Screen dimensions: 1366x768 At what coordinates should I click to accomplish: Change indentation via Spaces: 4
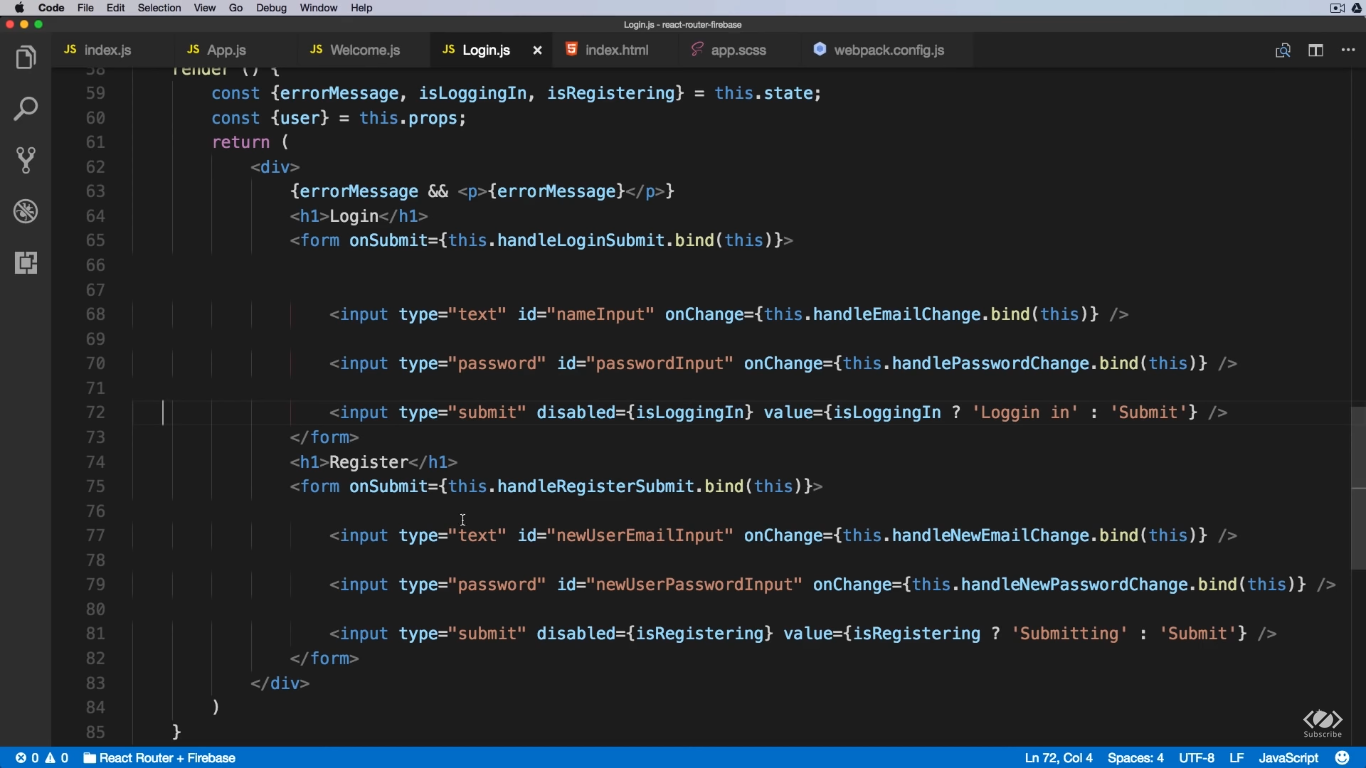(x=1135, y=758)
